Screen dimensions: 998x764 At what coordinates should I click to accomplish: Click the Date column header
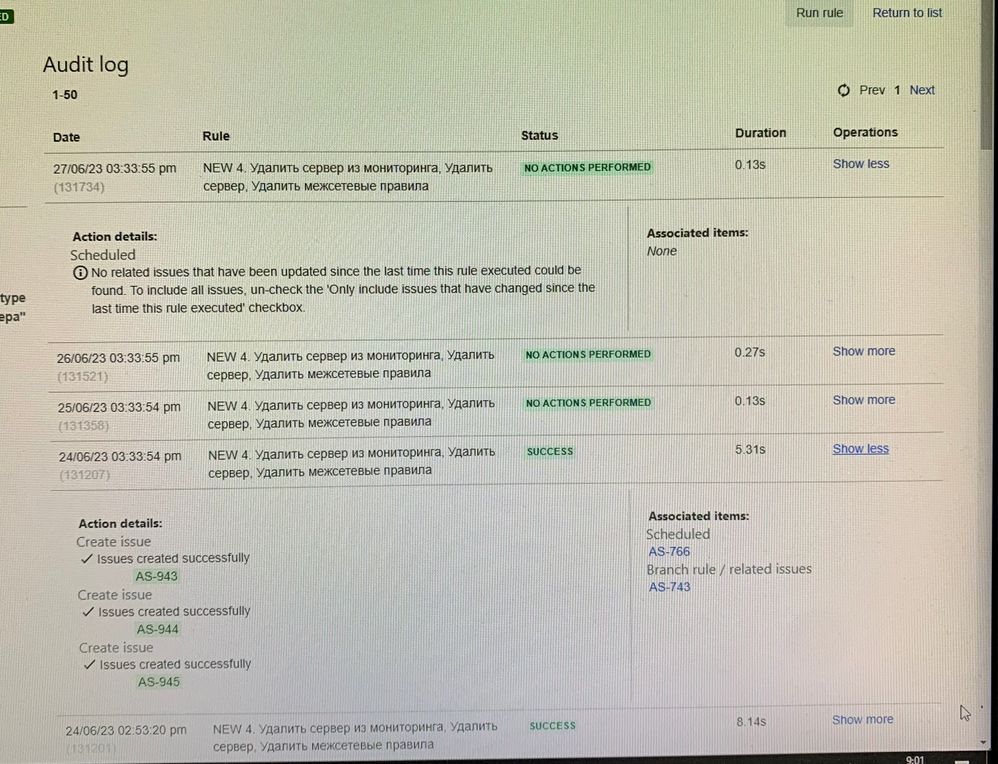[66, 137]
